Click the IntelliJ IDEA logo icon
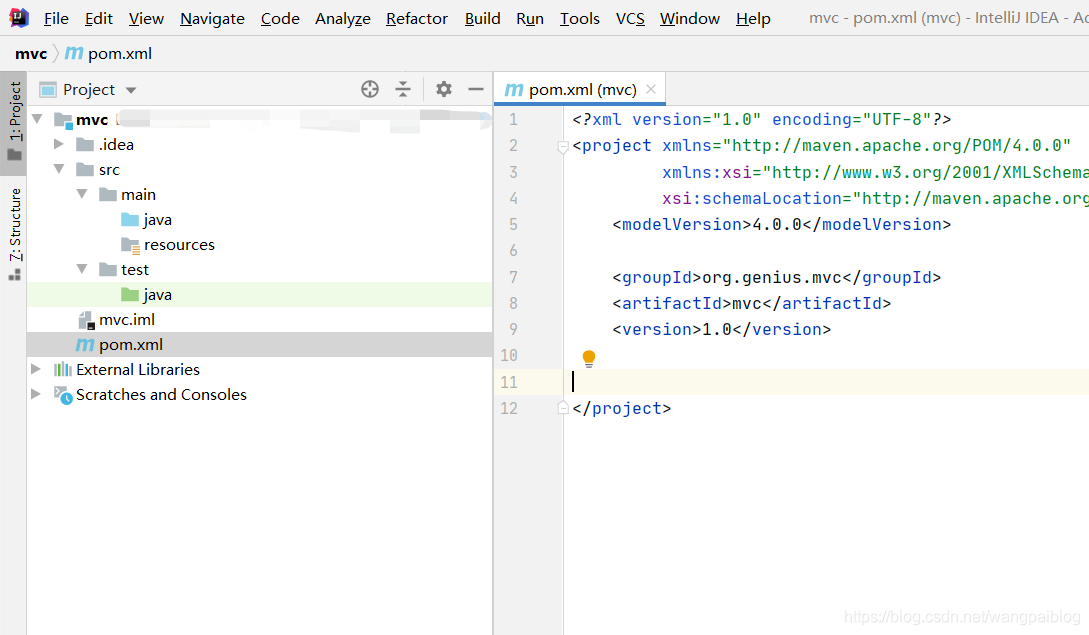 pos(19,17)
